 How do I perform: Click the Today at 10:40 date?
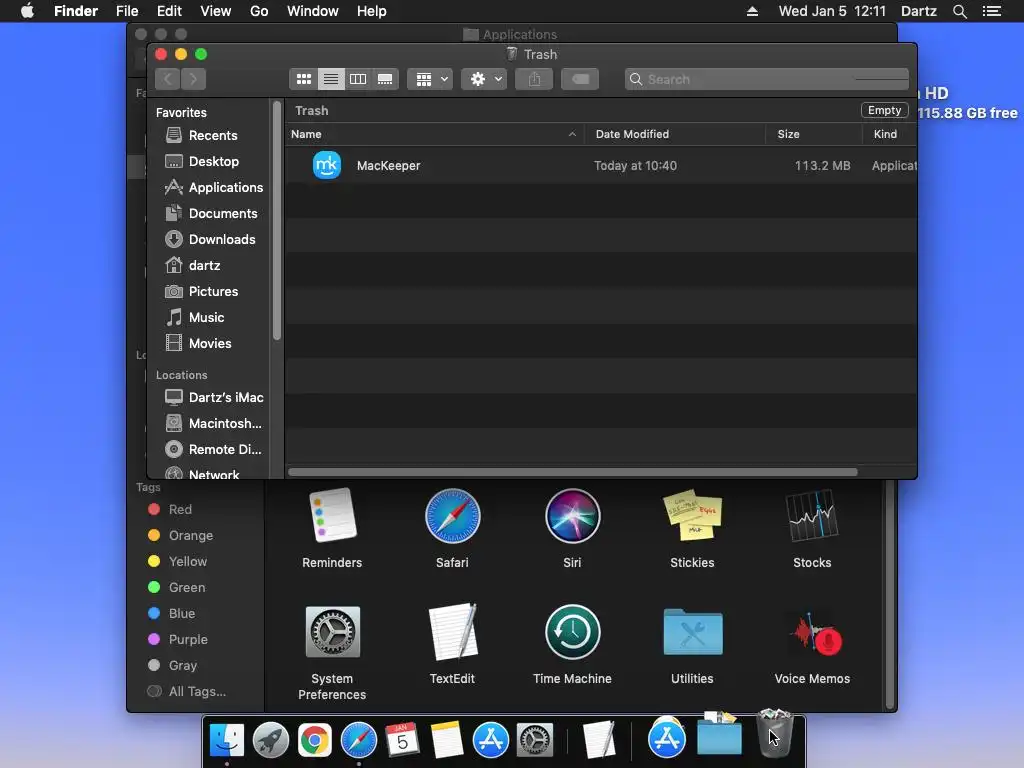click(x=635, y=166)
